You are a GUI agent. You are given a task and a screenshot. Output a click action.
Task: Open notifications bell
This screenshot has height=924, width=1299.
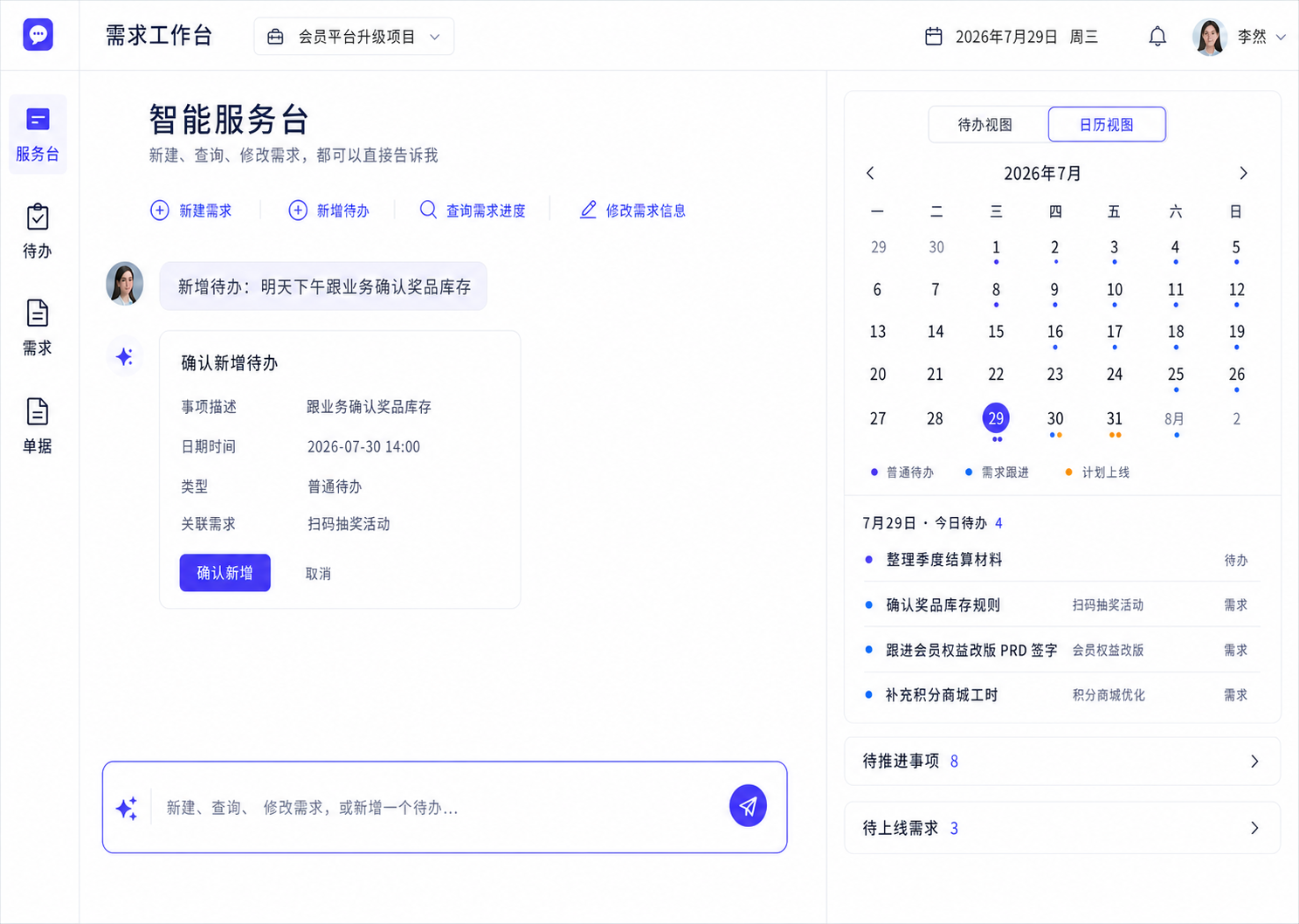click(x=1157, y=37)
